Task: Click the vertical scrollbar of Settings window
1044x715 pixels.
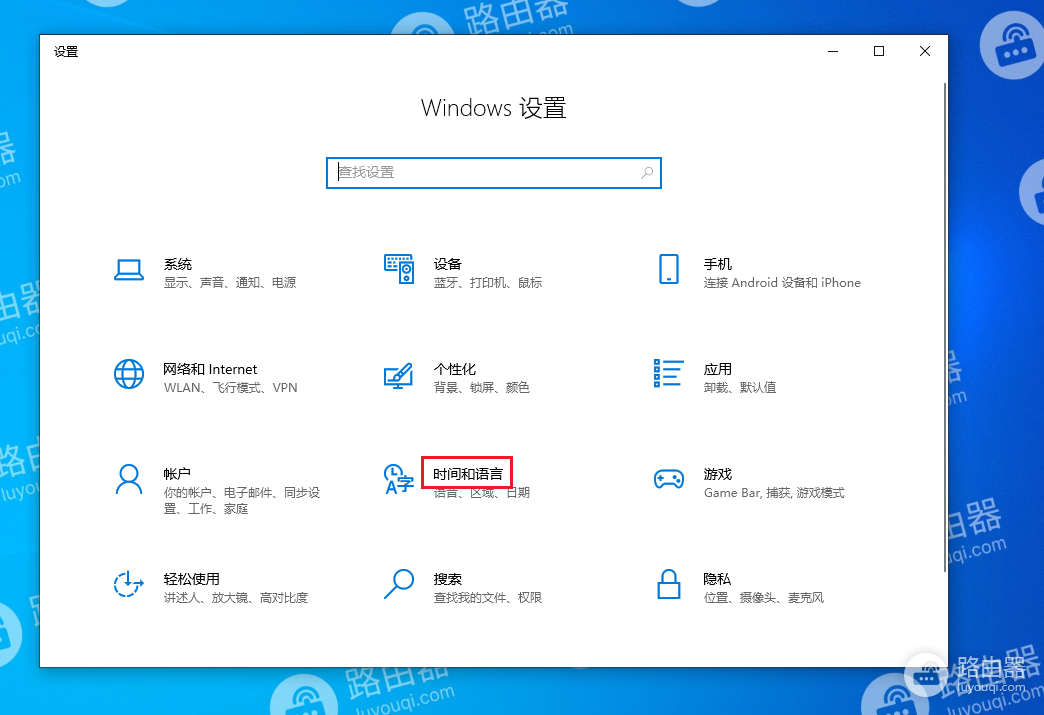Action: coord(945,326)
